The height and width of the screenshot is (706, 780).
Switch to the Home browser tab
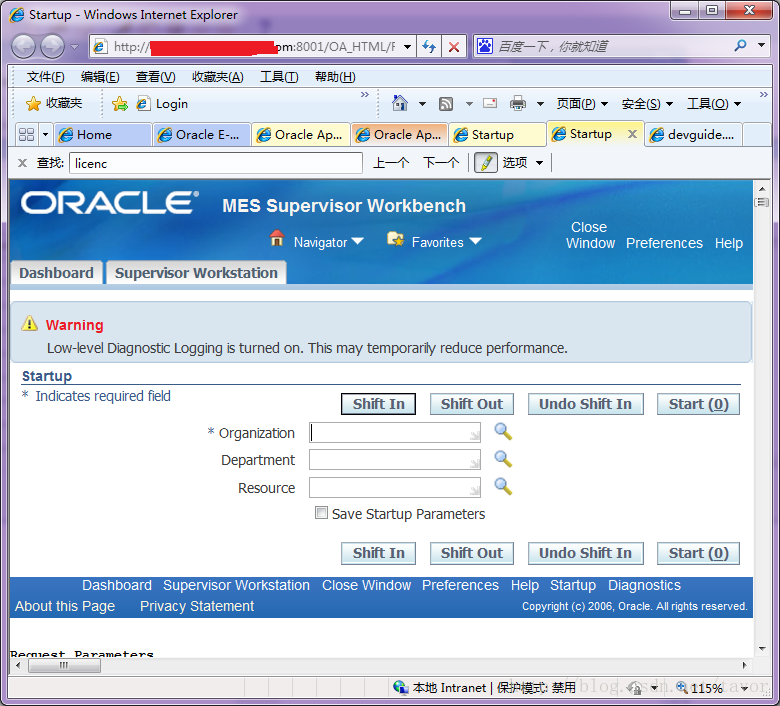(102, 135)
